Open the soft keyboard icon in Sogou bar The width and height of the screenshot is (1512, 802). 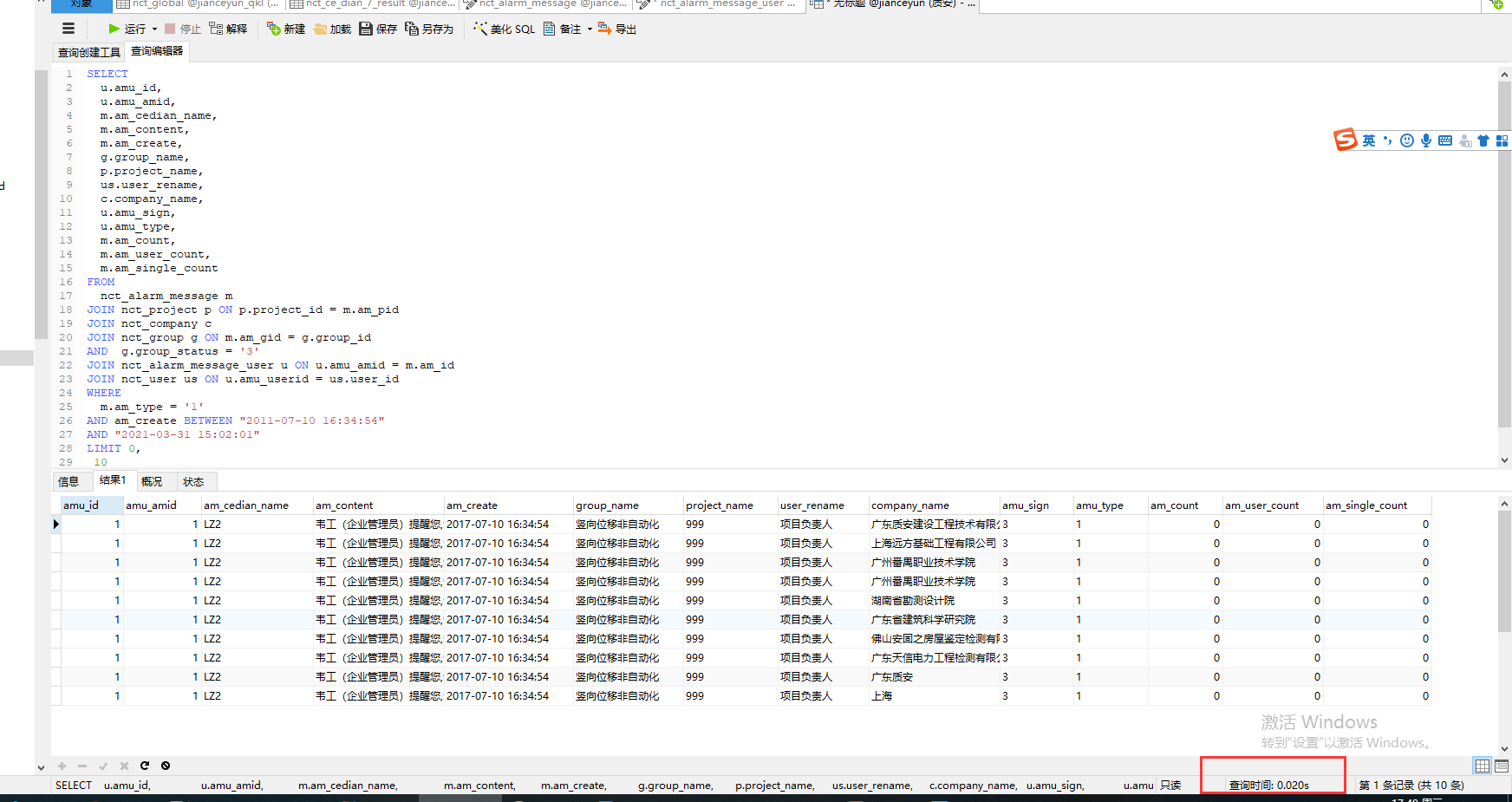(1445, 140)
